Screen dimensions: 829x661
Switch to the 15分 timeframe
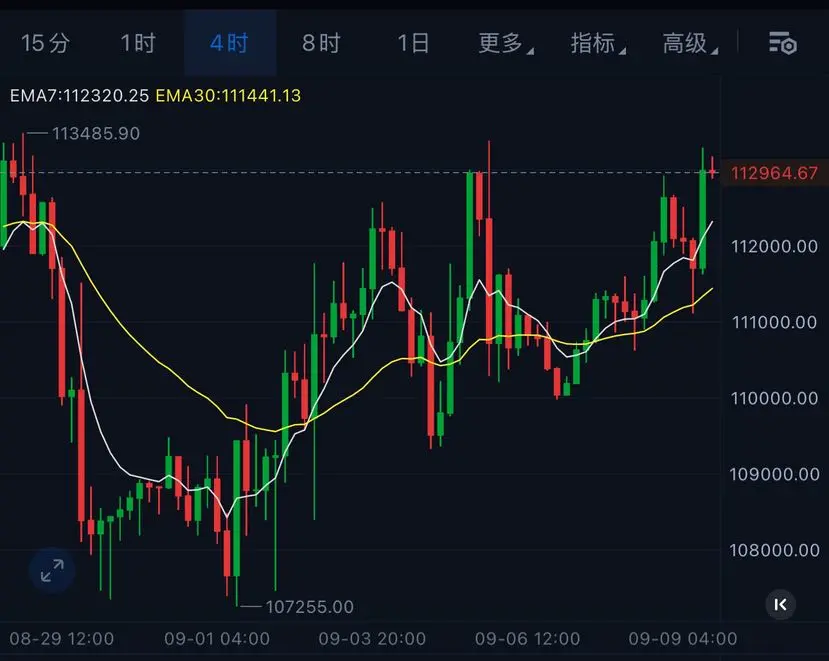pyautogui.click(x=45, y=43)
